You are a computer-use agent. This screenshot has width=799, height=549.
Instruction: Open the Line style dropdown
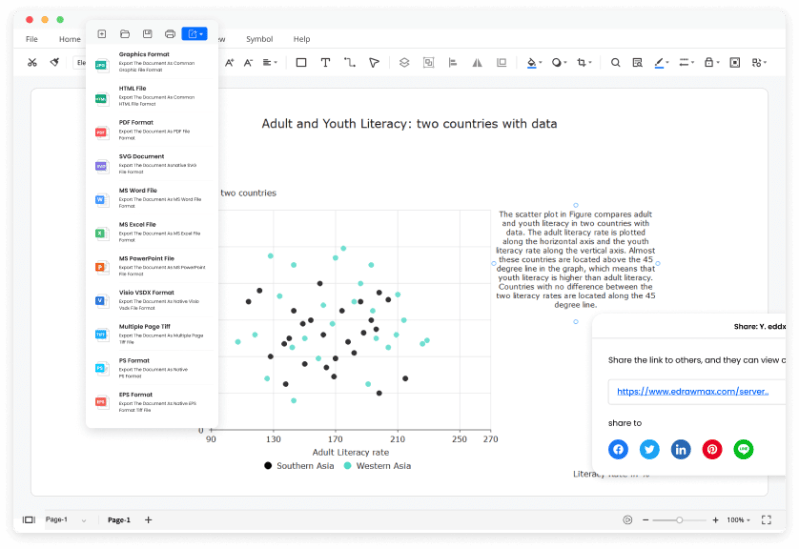pyautogui.click(x=686, y=63)
